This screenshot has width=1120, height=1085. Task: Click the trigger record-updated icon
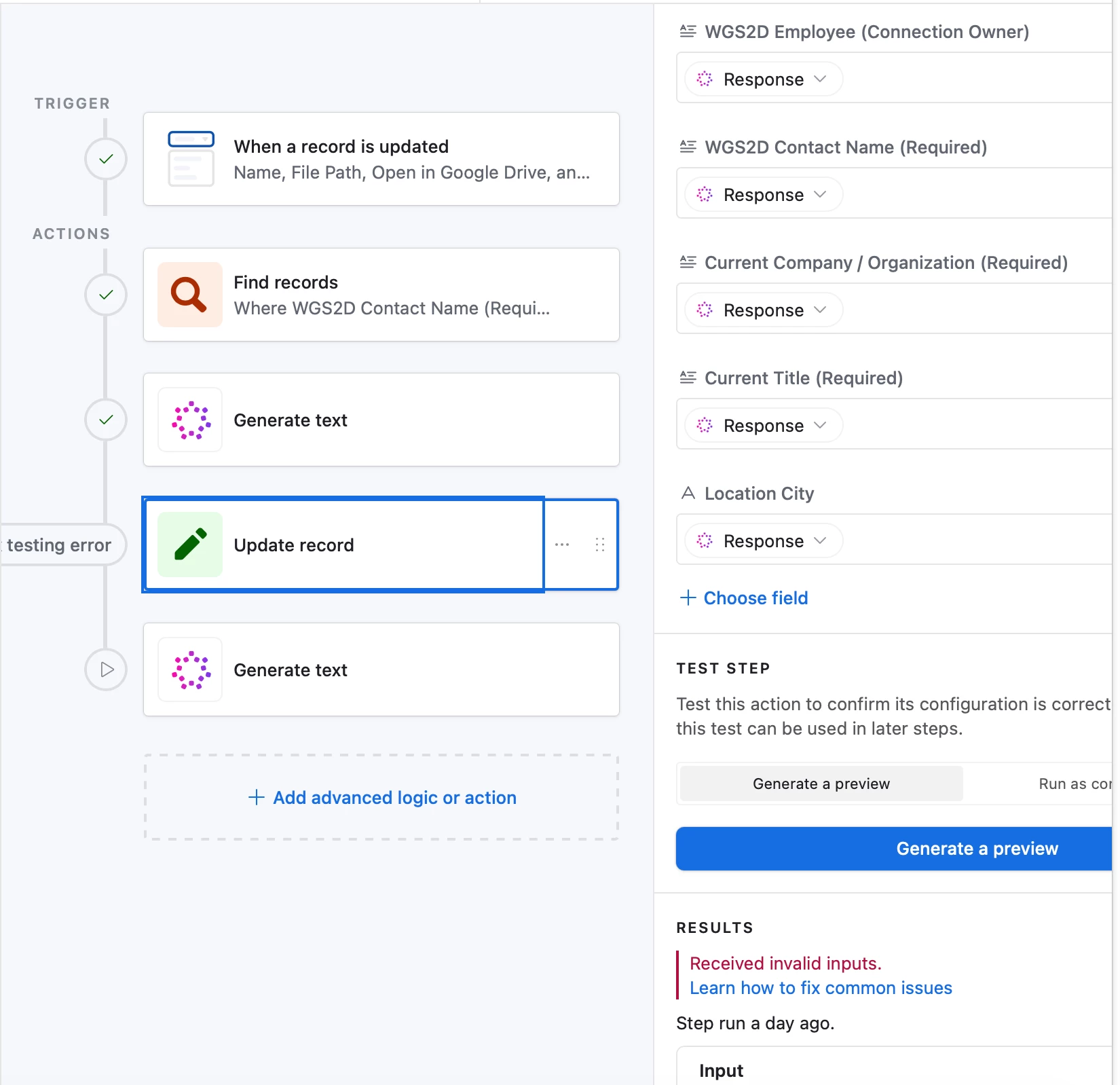(191, 159)
